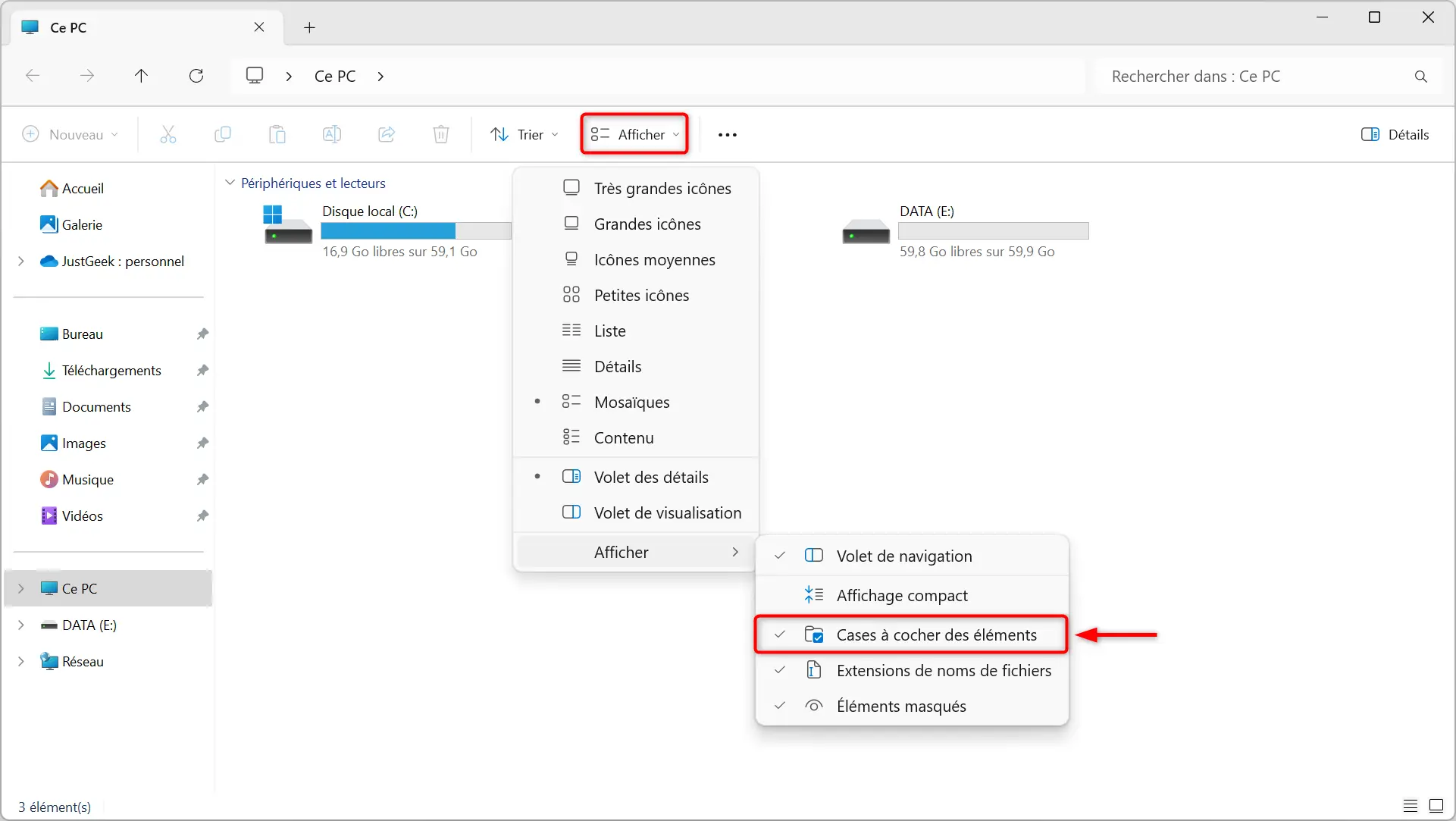
Task: Toggle the Détails pane button
Action: [1395, 134]
